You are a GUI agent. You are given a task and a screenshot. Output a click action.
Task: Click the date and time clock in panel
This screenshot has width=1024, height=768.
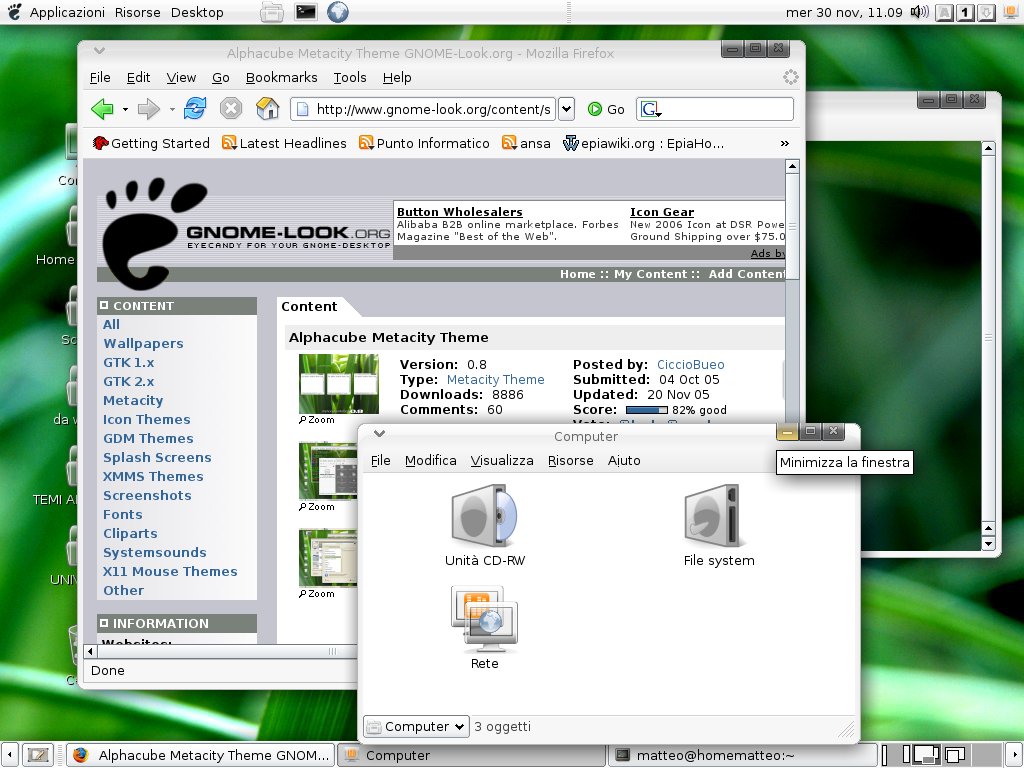pyautogui.click(x=844, y=12)
